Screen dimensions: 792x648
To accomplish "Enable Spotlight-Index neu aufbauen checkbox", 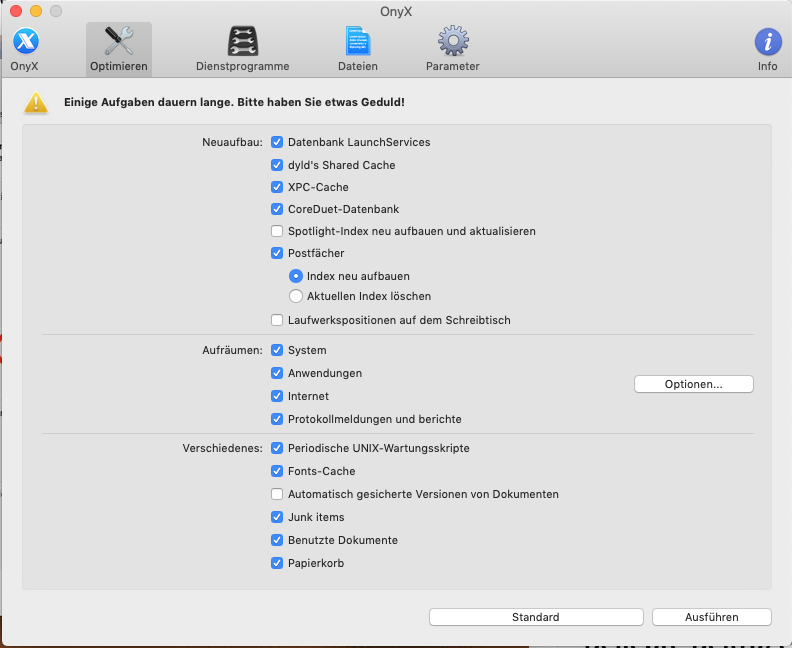I will click(x=277, y=231).
